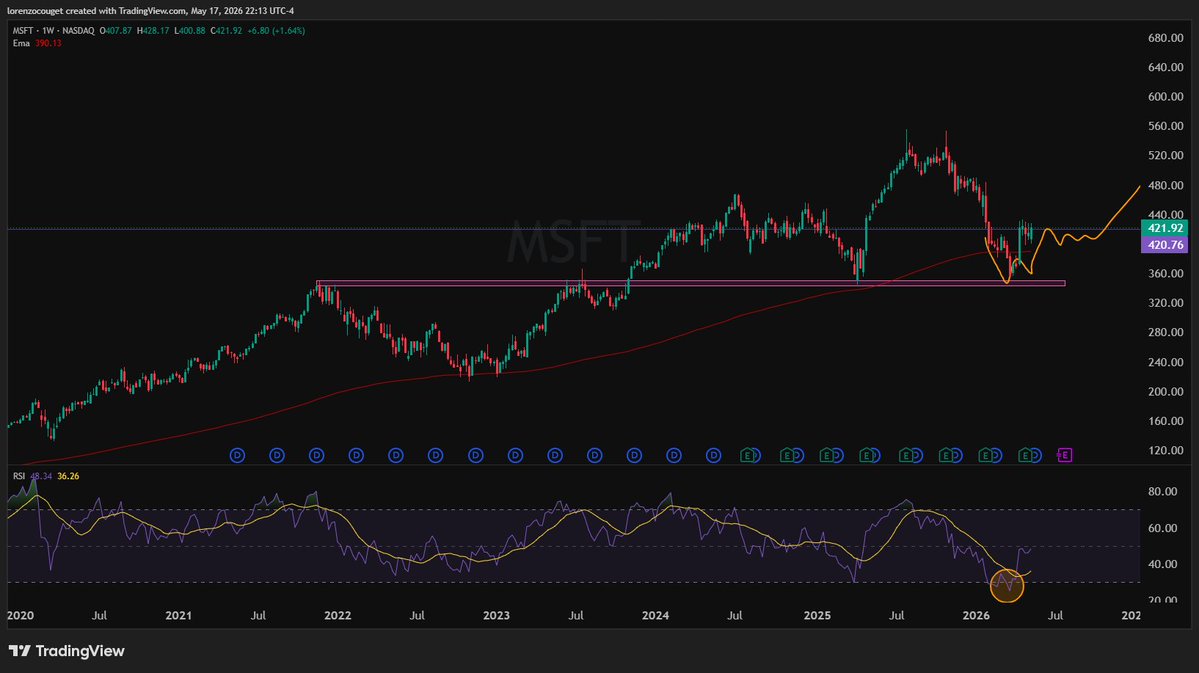1199x673 pixels.
Task: Click the May 2022 dividend D marker
Action: [396, 455]
